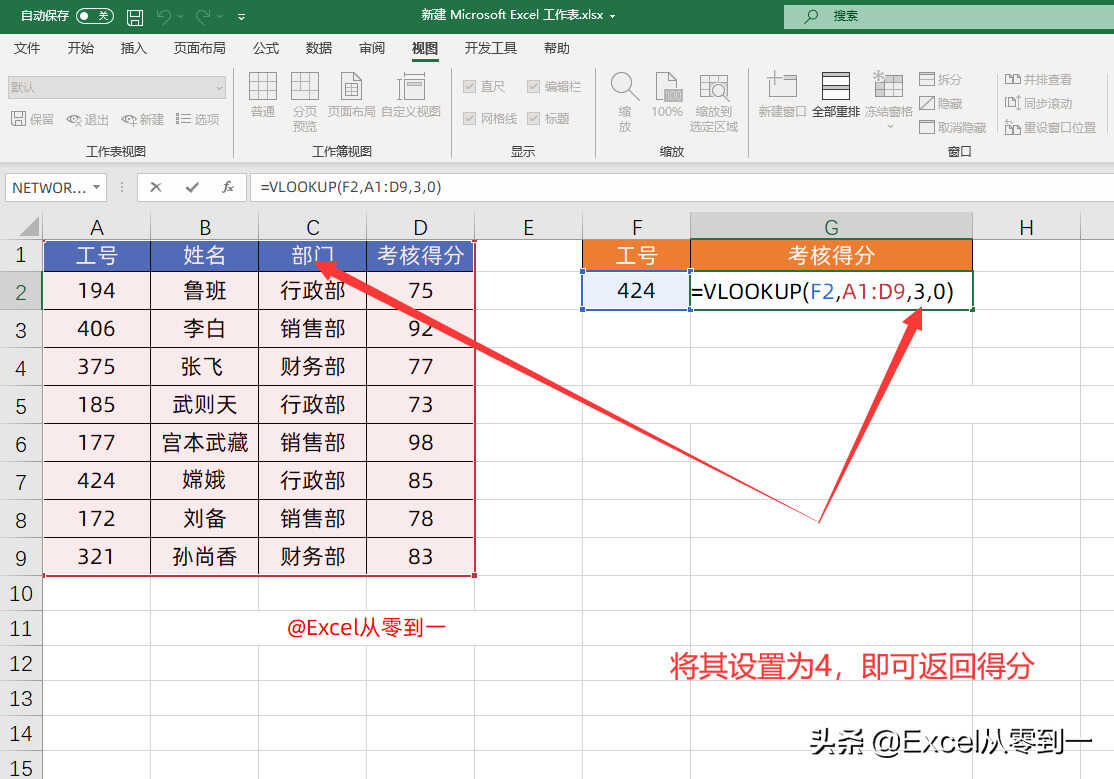Click the 100% zoom icon
1114x779 pixels.
667,97
